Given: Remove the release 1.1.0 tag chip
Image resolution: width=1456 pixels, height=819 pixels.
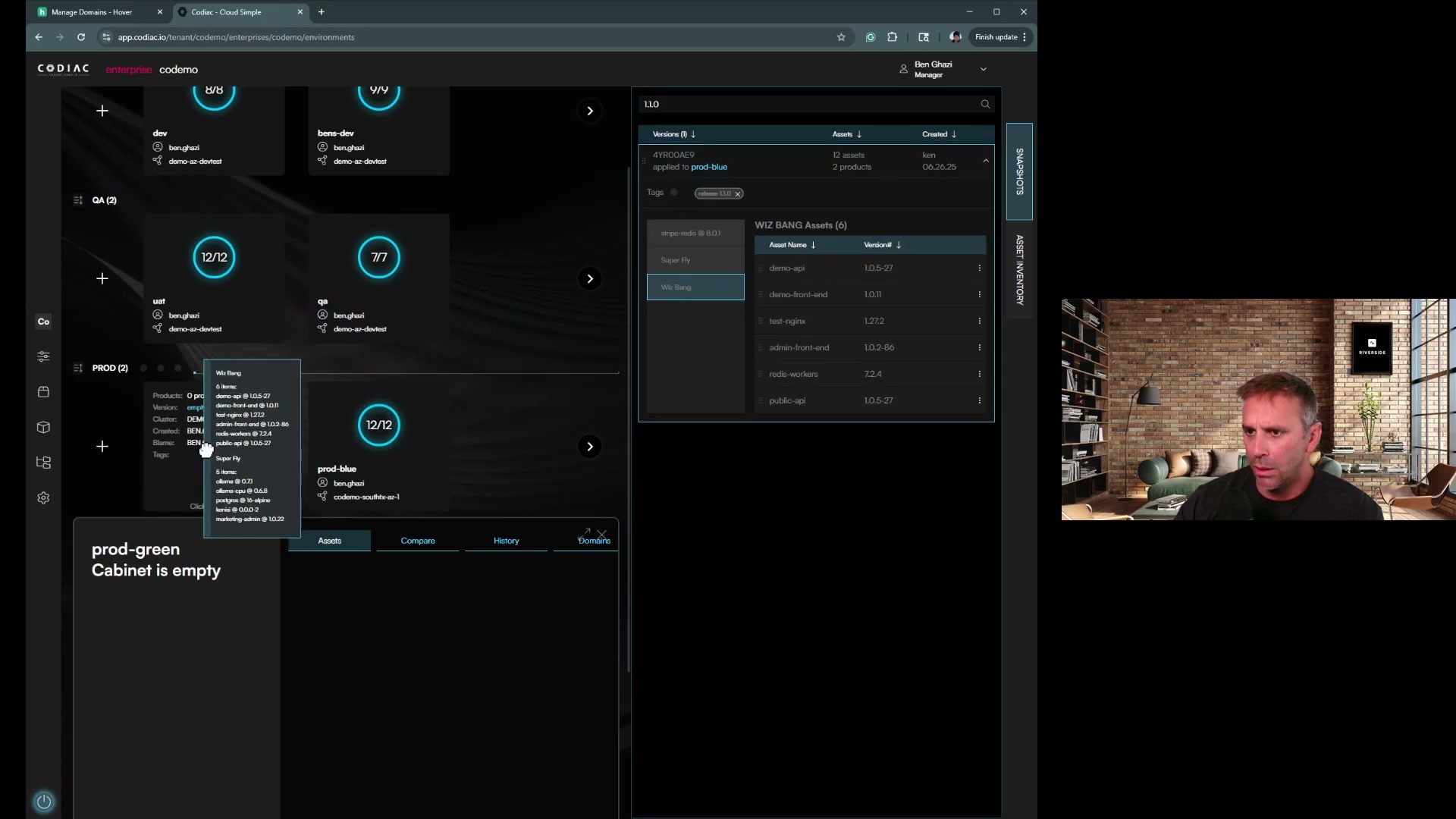Looking at the screenshot, I should click(737, 193).
